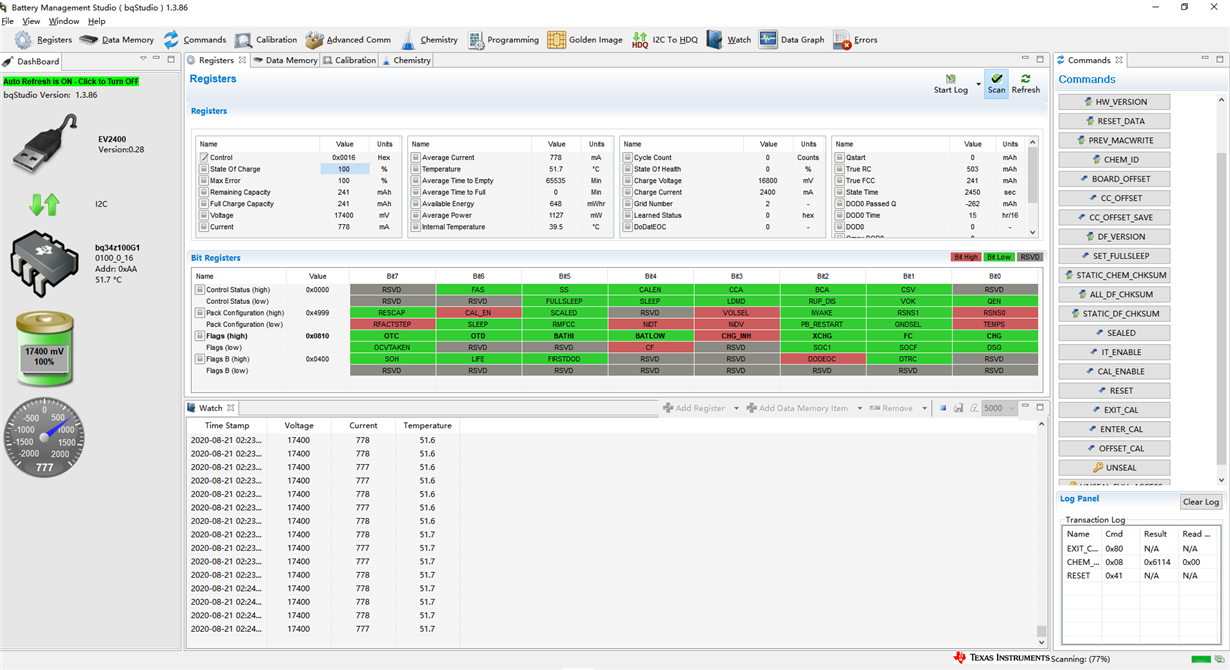Screen dimensions: 1230x670
Task: Toggle the Scan checkmark button
Action: pyautogui.click(x=996, y=83)
